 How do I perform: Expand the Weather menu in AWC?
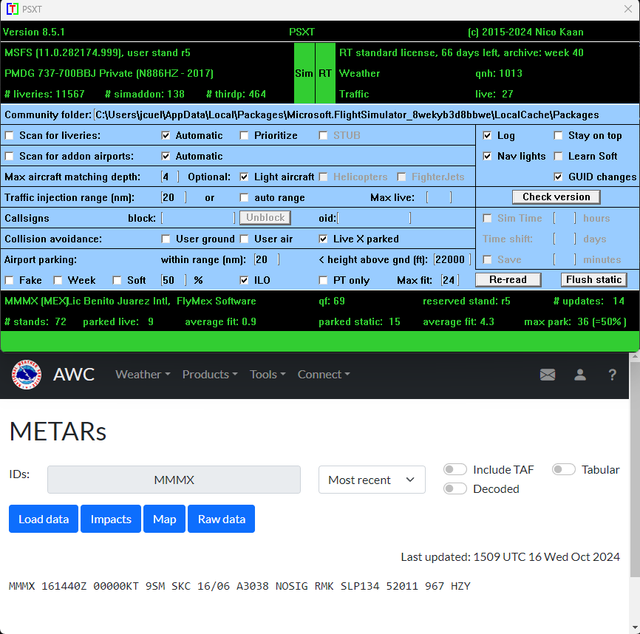pos(142,374)
